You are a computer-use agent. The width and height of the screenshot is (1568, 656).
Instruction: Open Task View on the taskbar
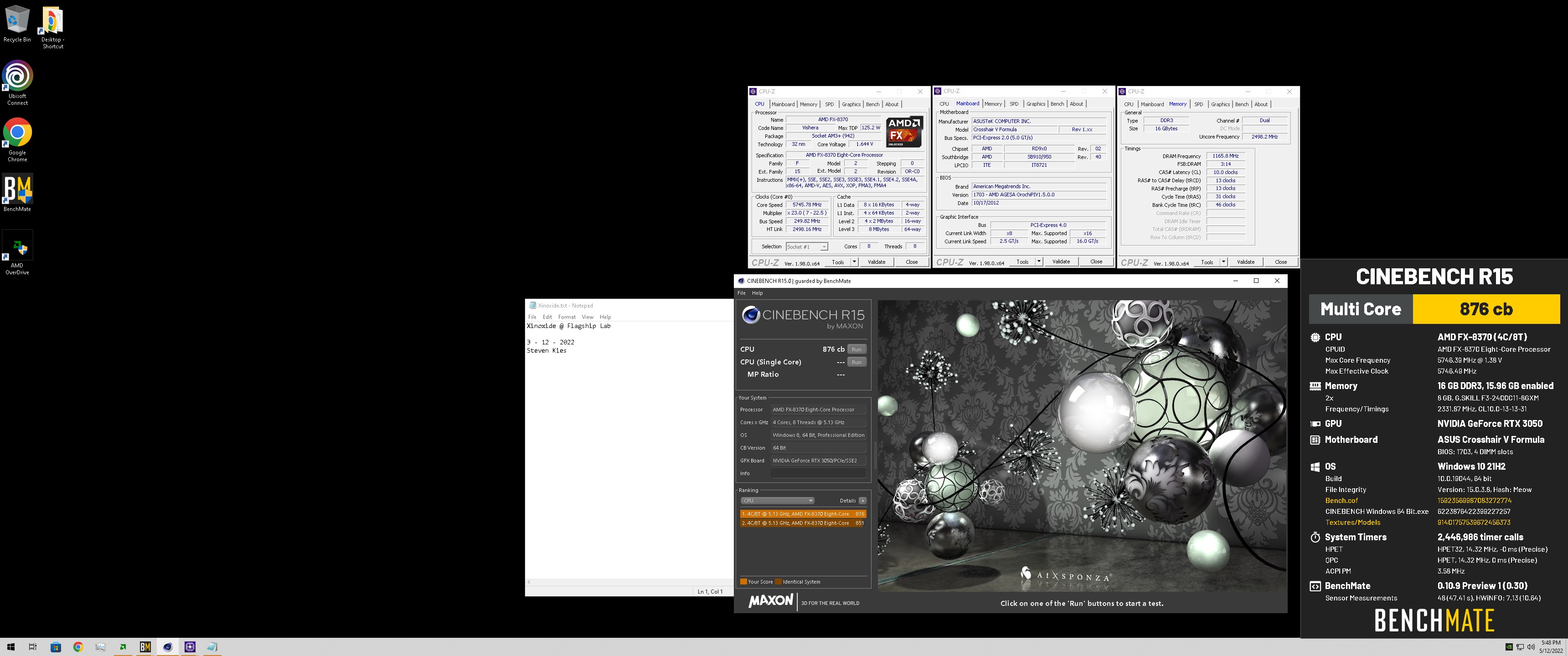tap(33, 647)
